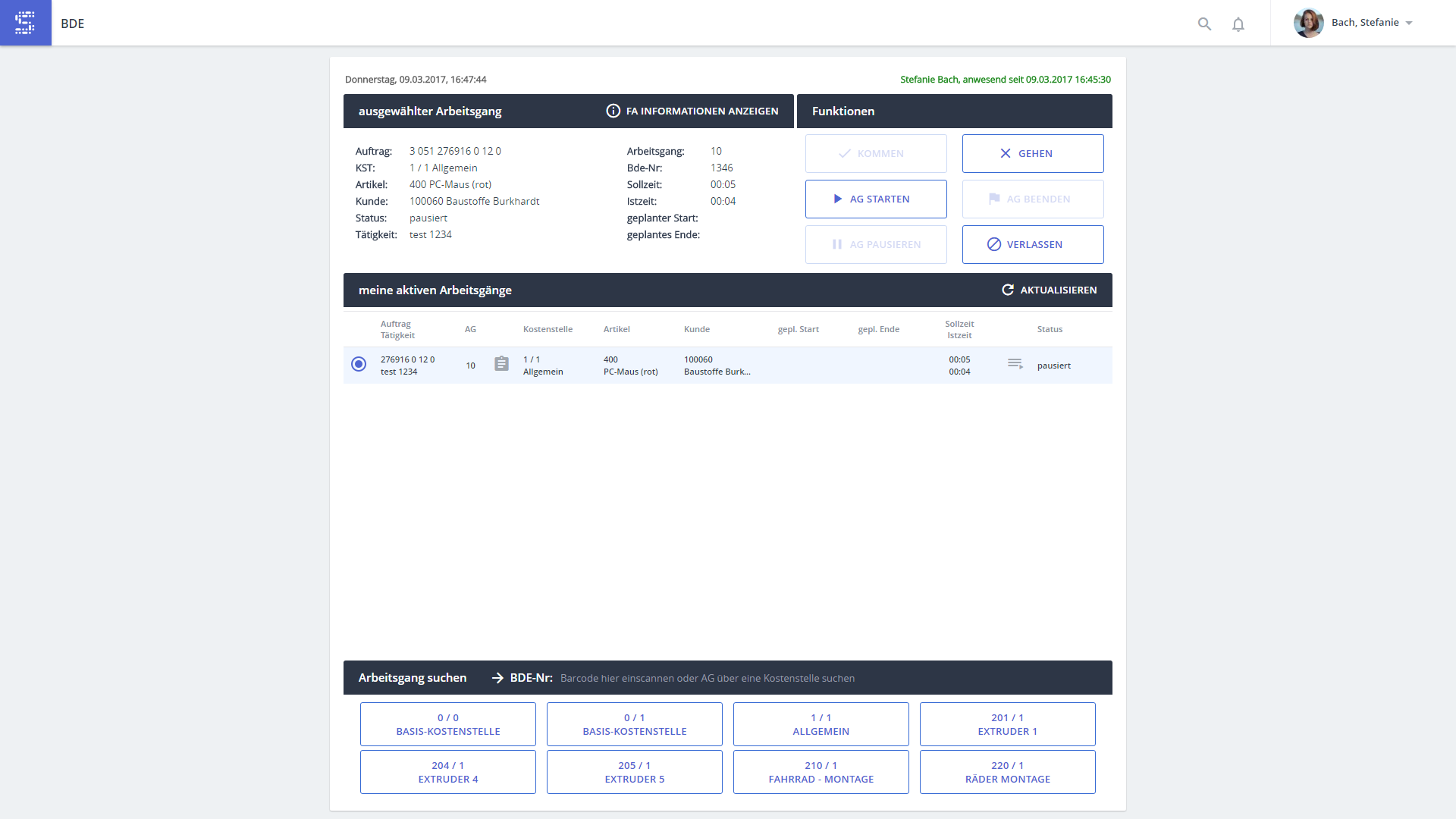Click FA Informationen anzeigen info icon
The height and width of the screenshot is (819, 1456).
coord(613,111)
